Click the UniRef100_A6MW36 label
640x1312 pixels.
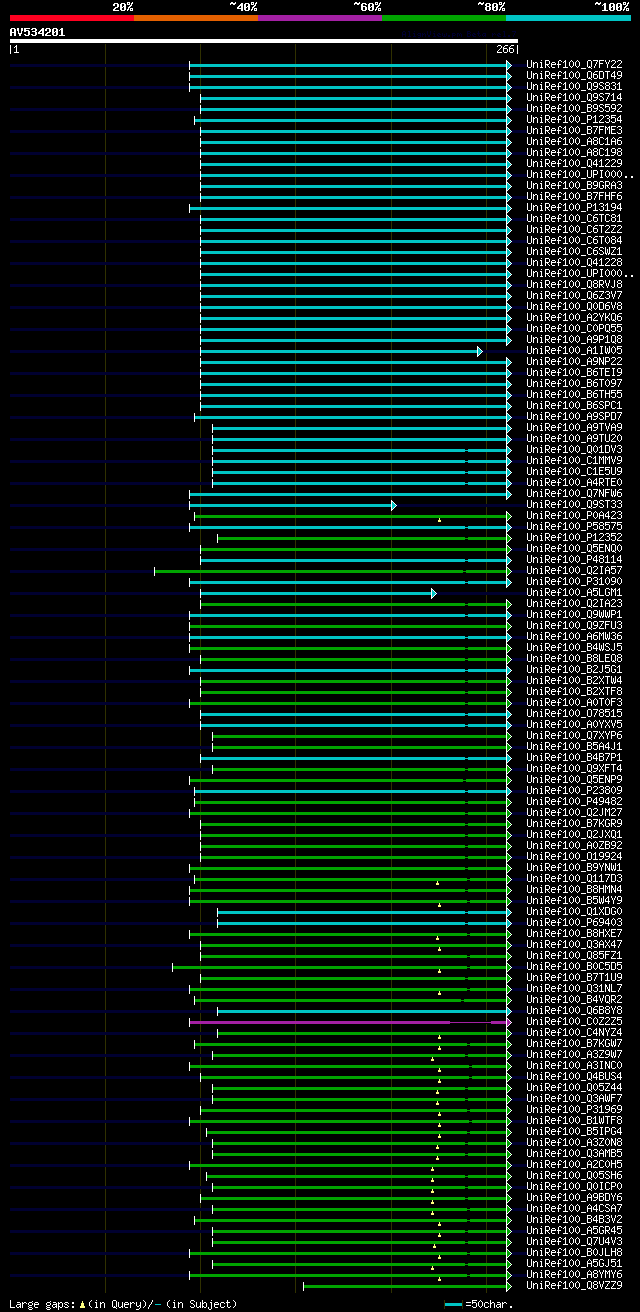click(575, 636)
